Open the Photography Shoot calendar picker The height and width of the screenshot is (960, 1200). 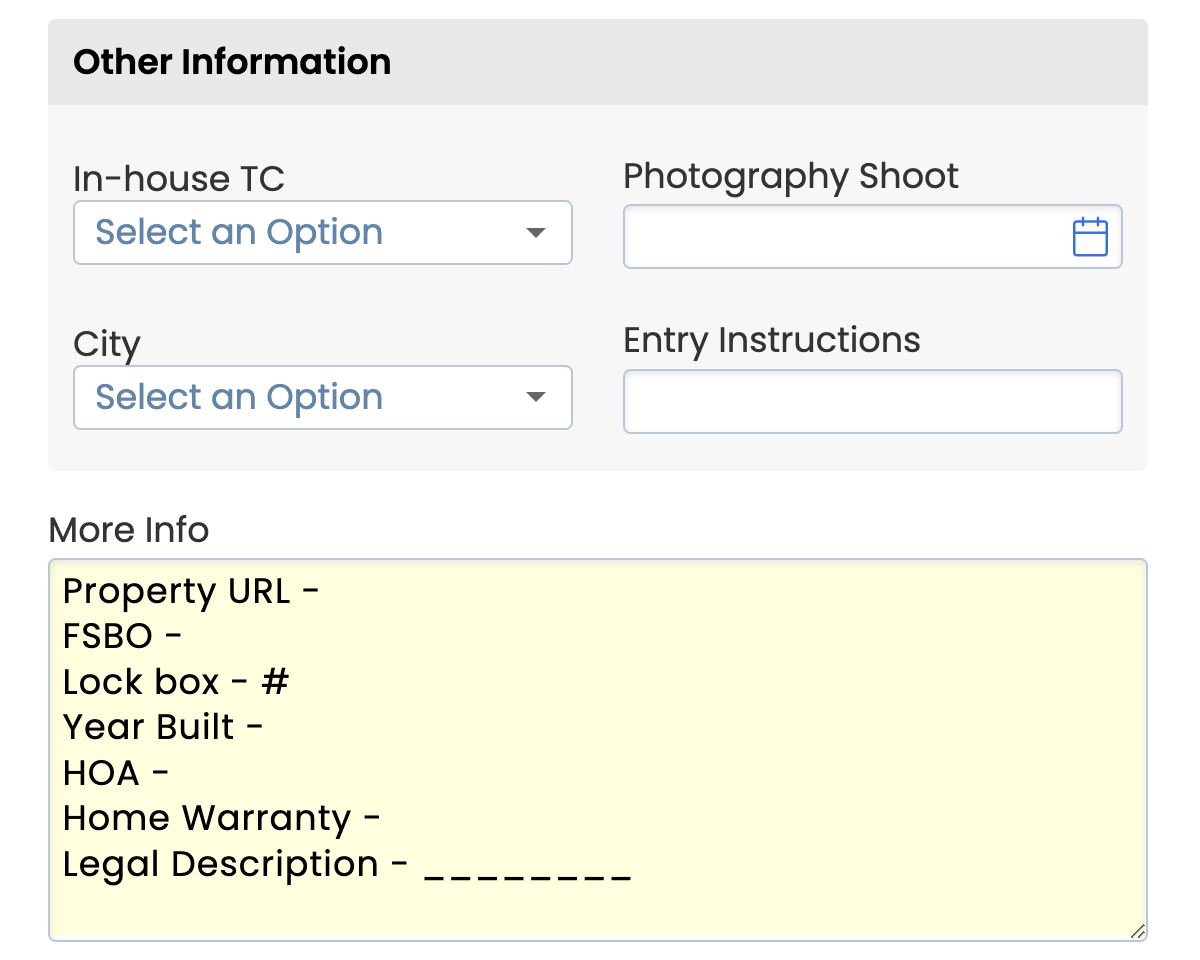[1089, 238]
